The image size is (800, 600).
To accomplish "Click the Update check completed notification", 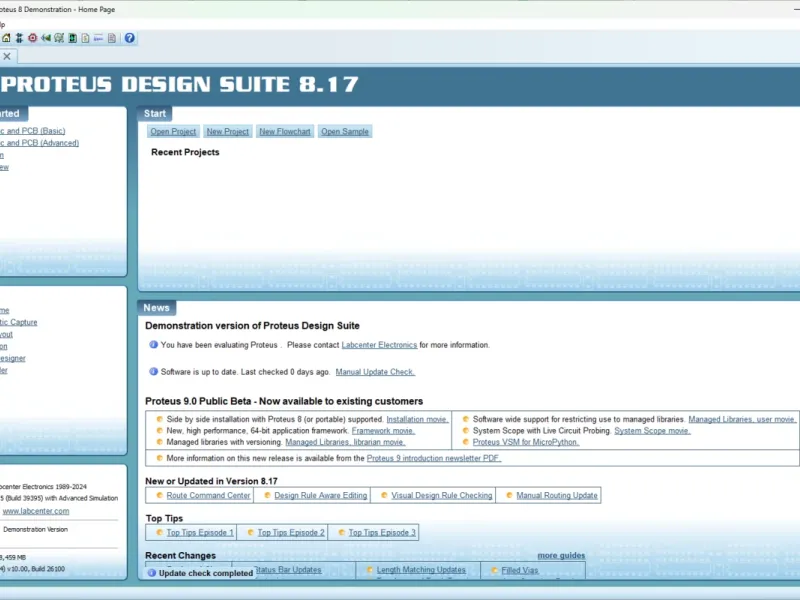I will 201,573.
